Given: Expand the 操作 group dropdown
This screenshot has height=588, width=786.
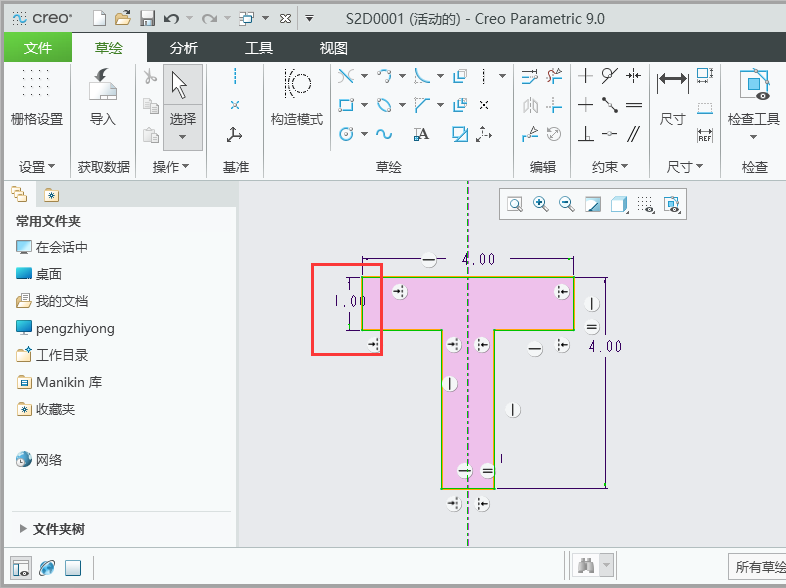Looking at the screenshot, I should point(170,166).
